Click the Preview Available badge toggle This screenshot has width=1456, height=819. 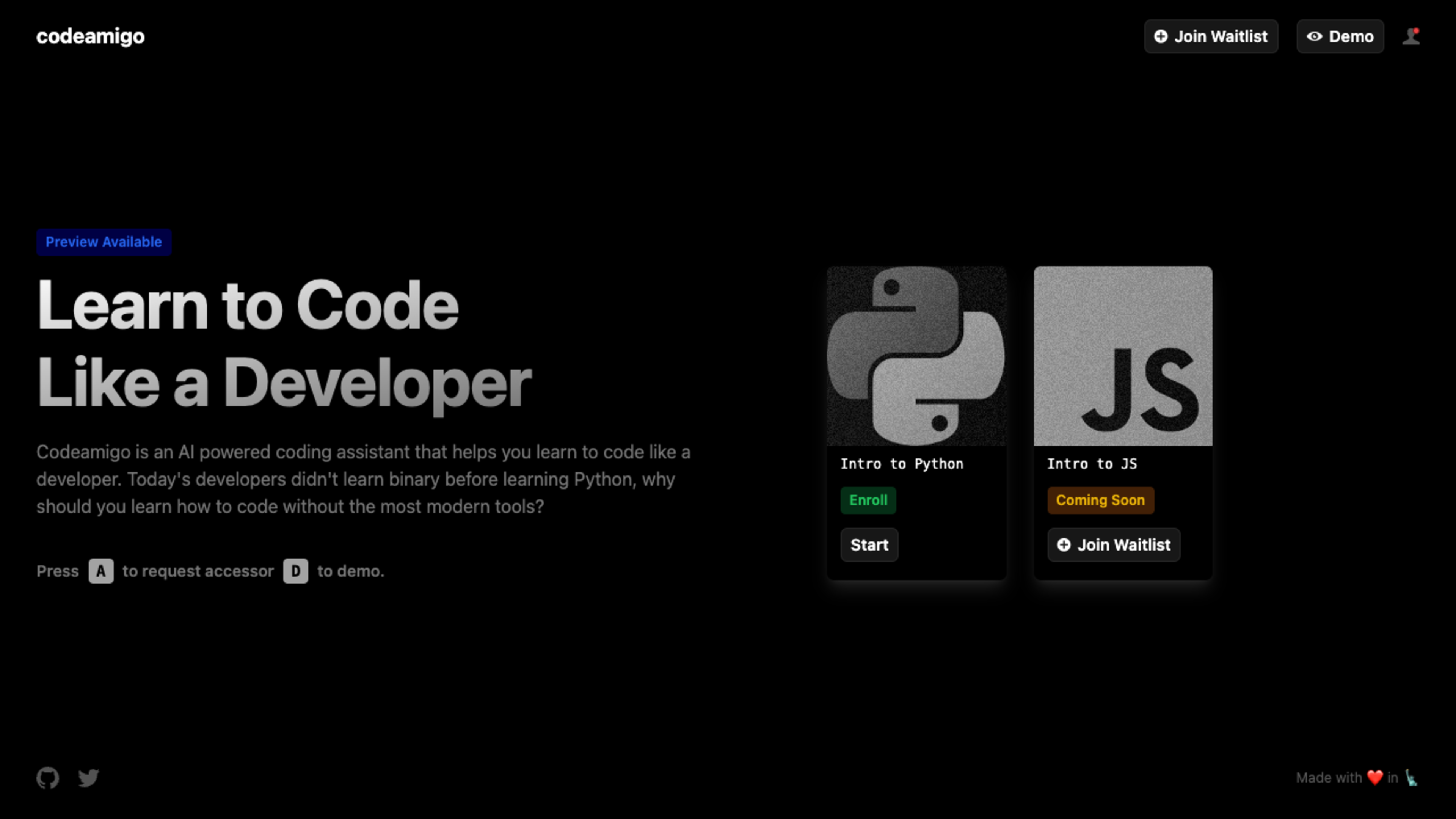pos(103,242)
